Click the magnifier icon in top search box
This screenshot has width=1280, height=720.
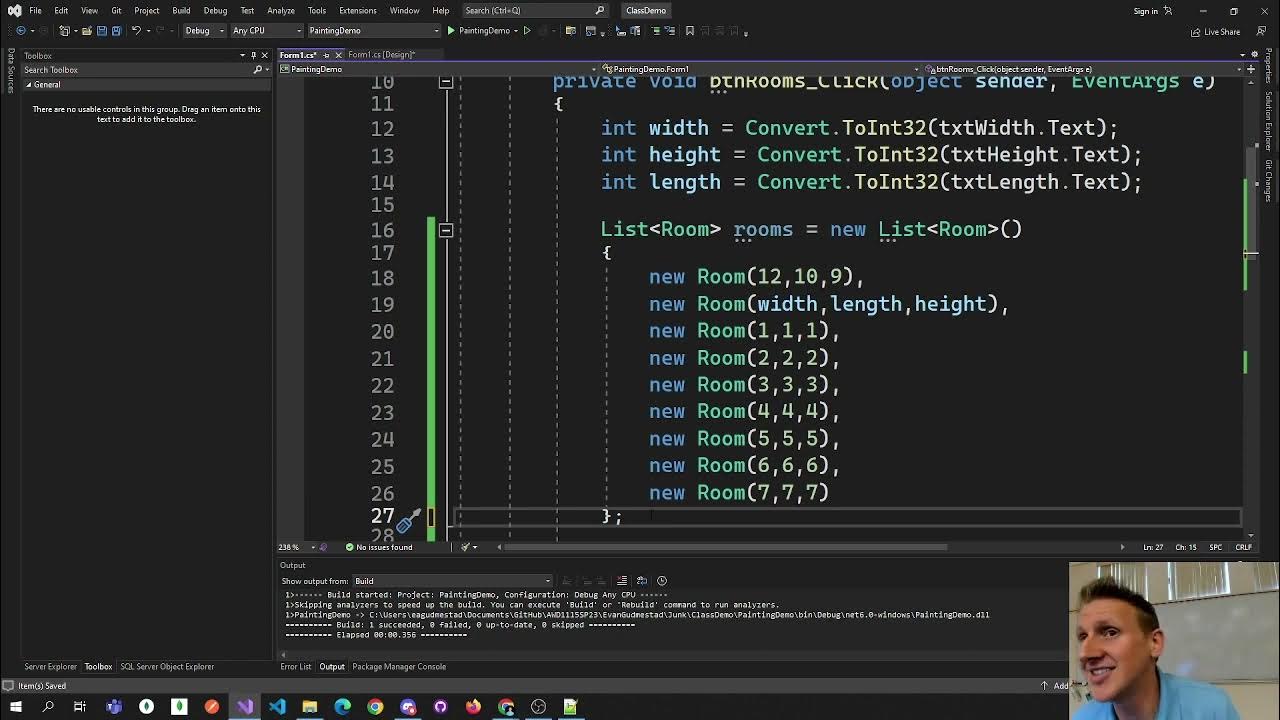(600, 10)
